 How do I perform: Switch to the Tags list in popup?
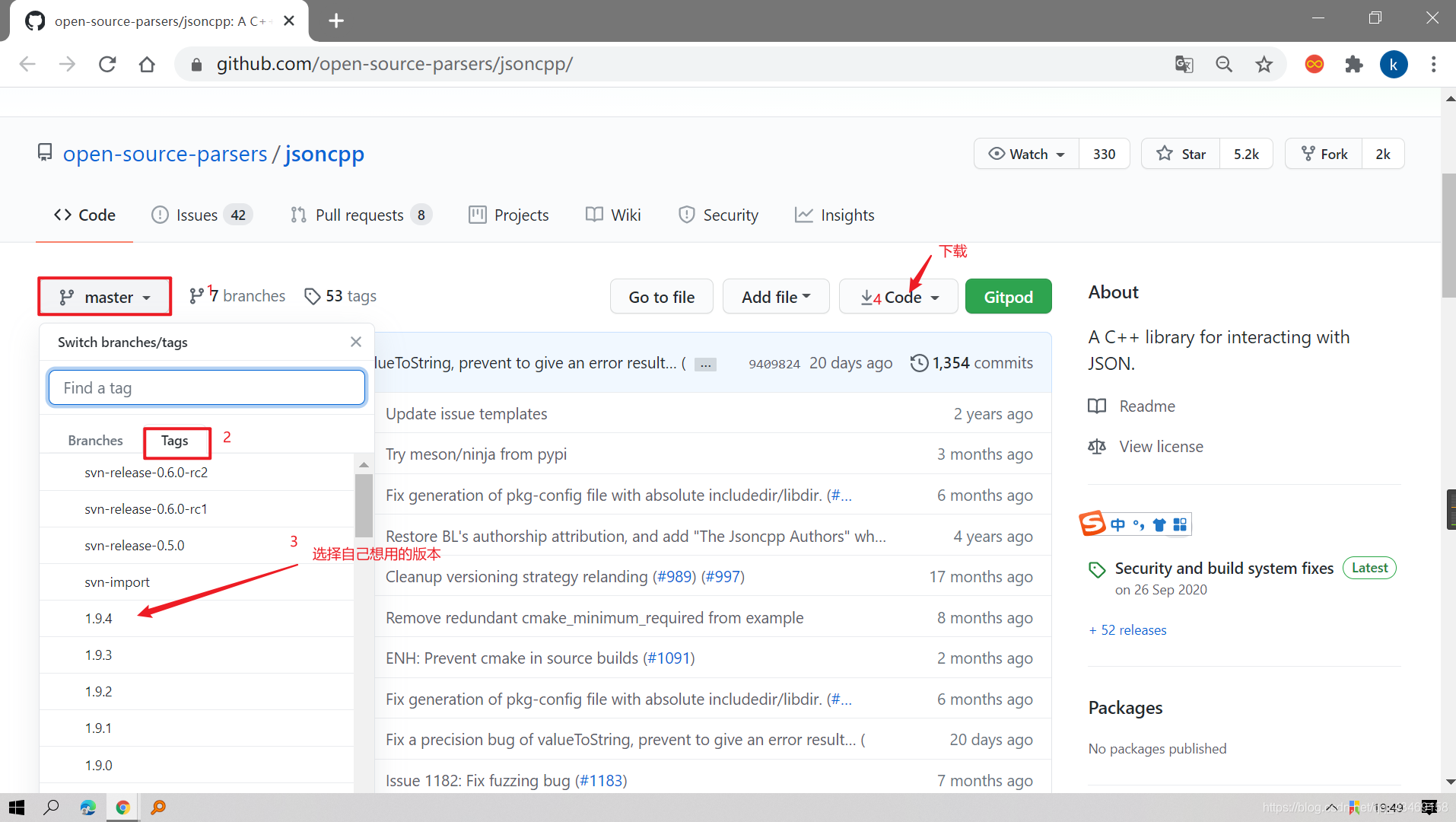(x=175, y=441)
